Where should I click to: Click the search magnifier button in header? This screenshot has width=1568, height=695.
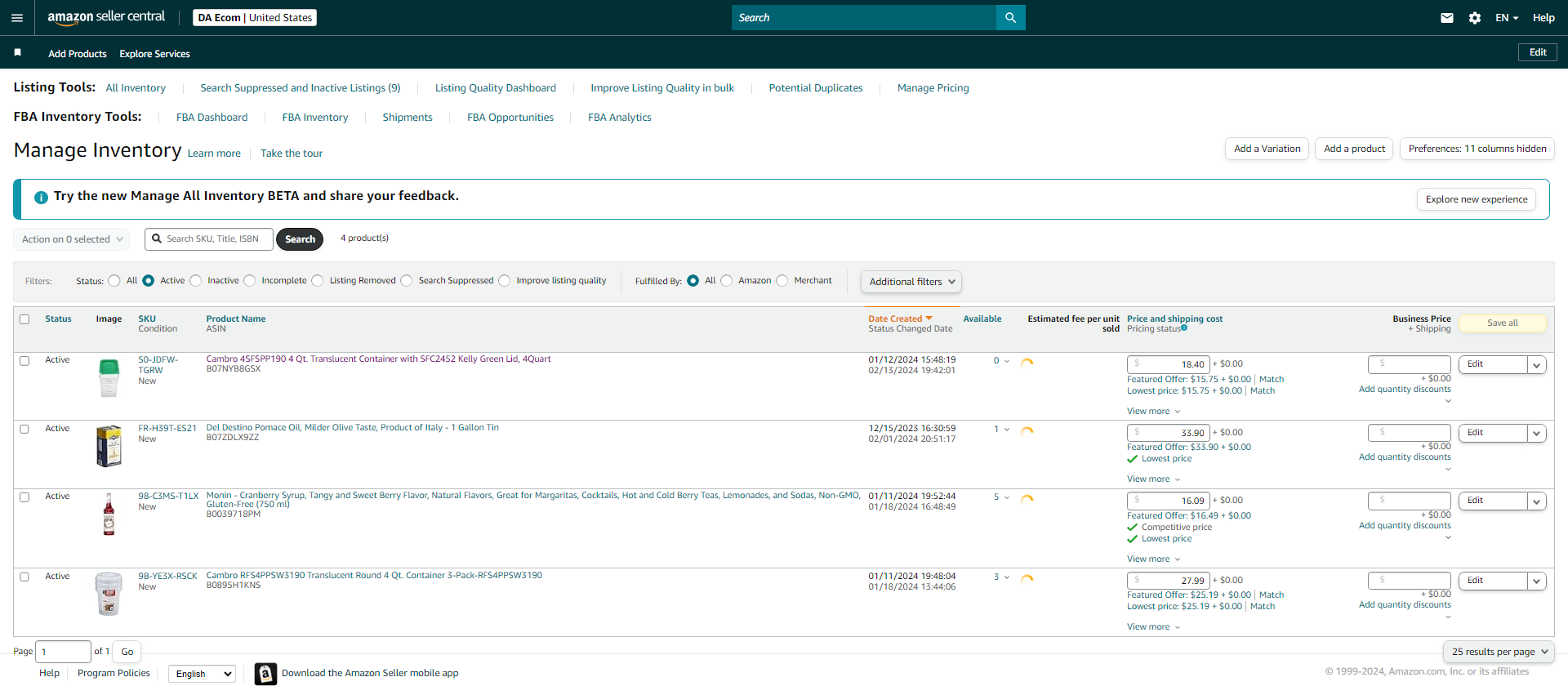1010,18
